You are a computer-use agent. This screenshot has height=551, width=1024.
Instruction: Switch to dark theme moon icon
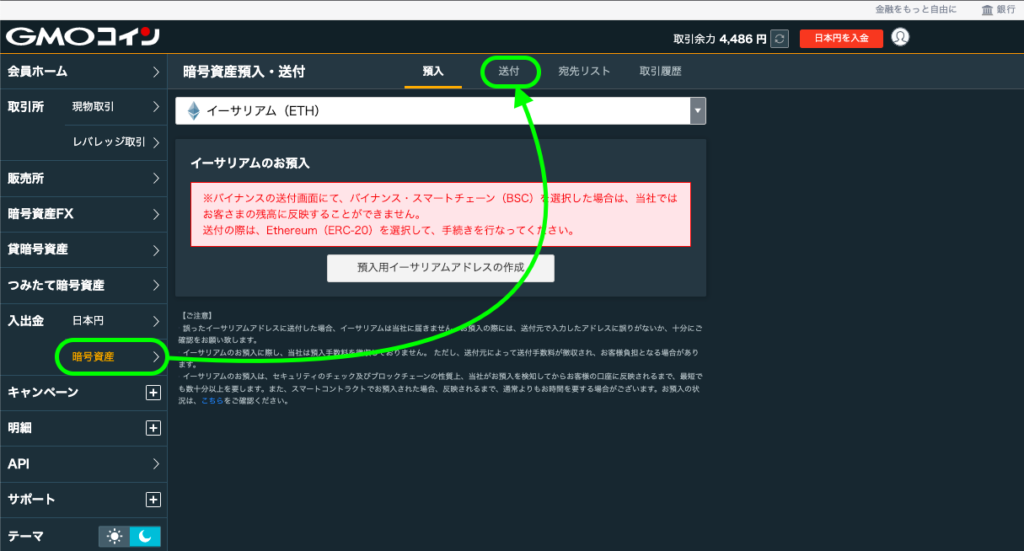pos(145,536)
